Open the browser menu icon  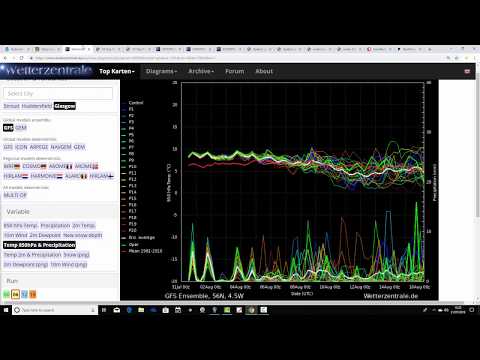pyautogui.click(x=474, y=58)
